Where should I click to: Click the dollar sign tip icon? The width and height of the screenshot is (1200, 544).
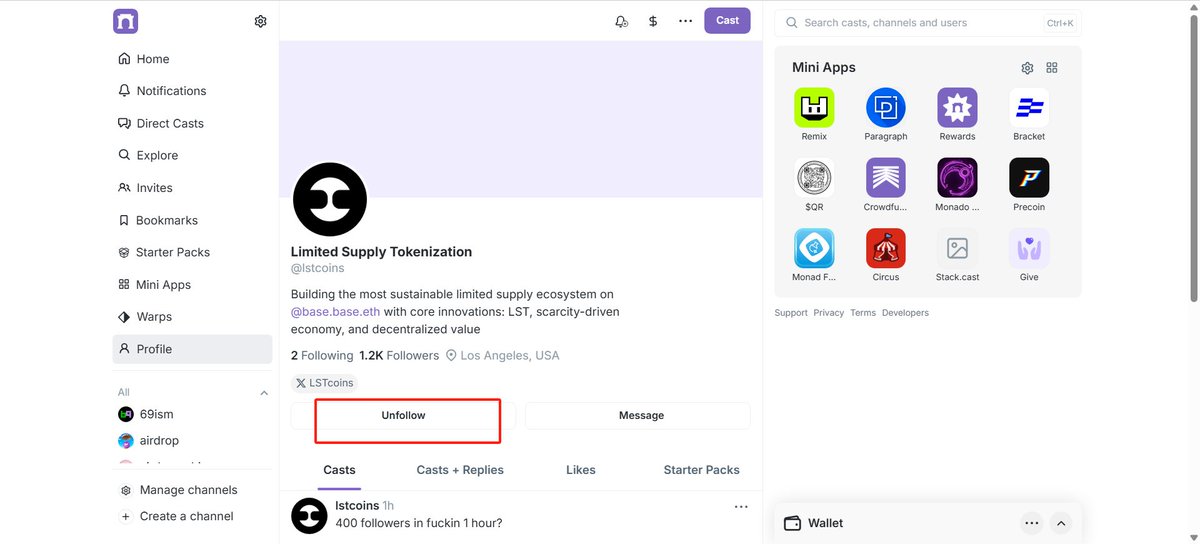(x=653, y=21)
